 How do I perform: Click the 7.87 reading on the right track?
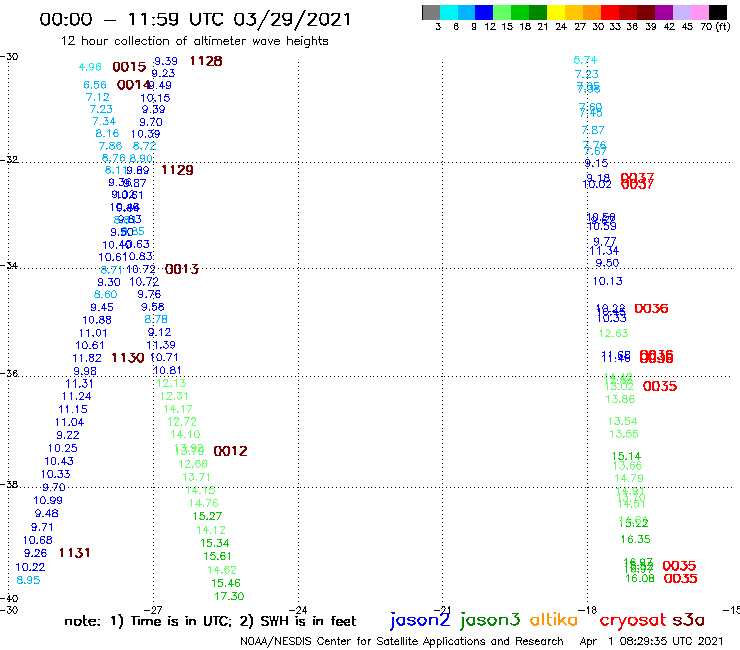pyautogui.click(x=593, y=130)
